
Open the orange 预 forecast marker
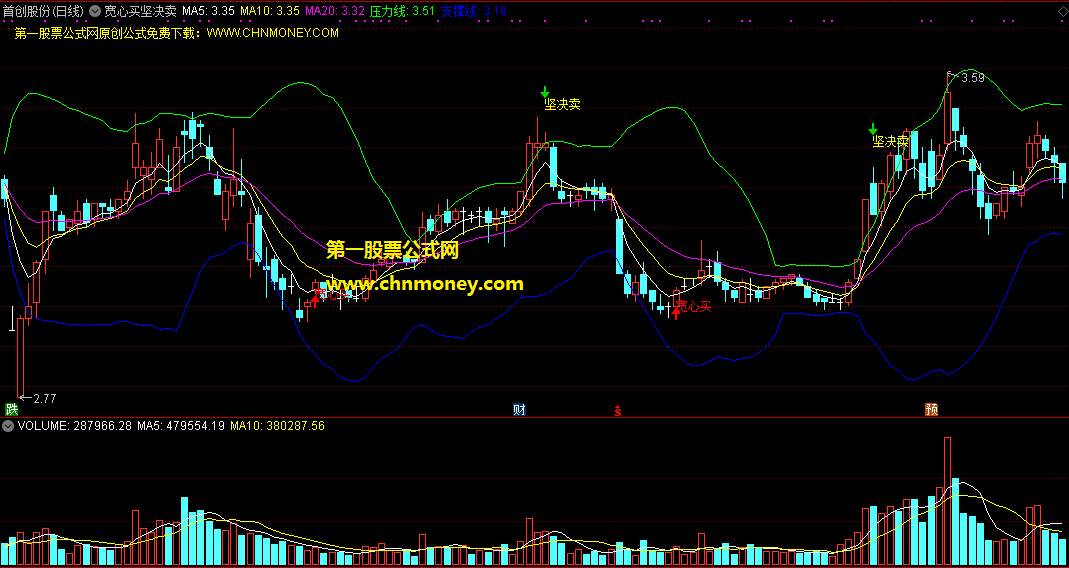pos(931,410)
